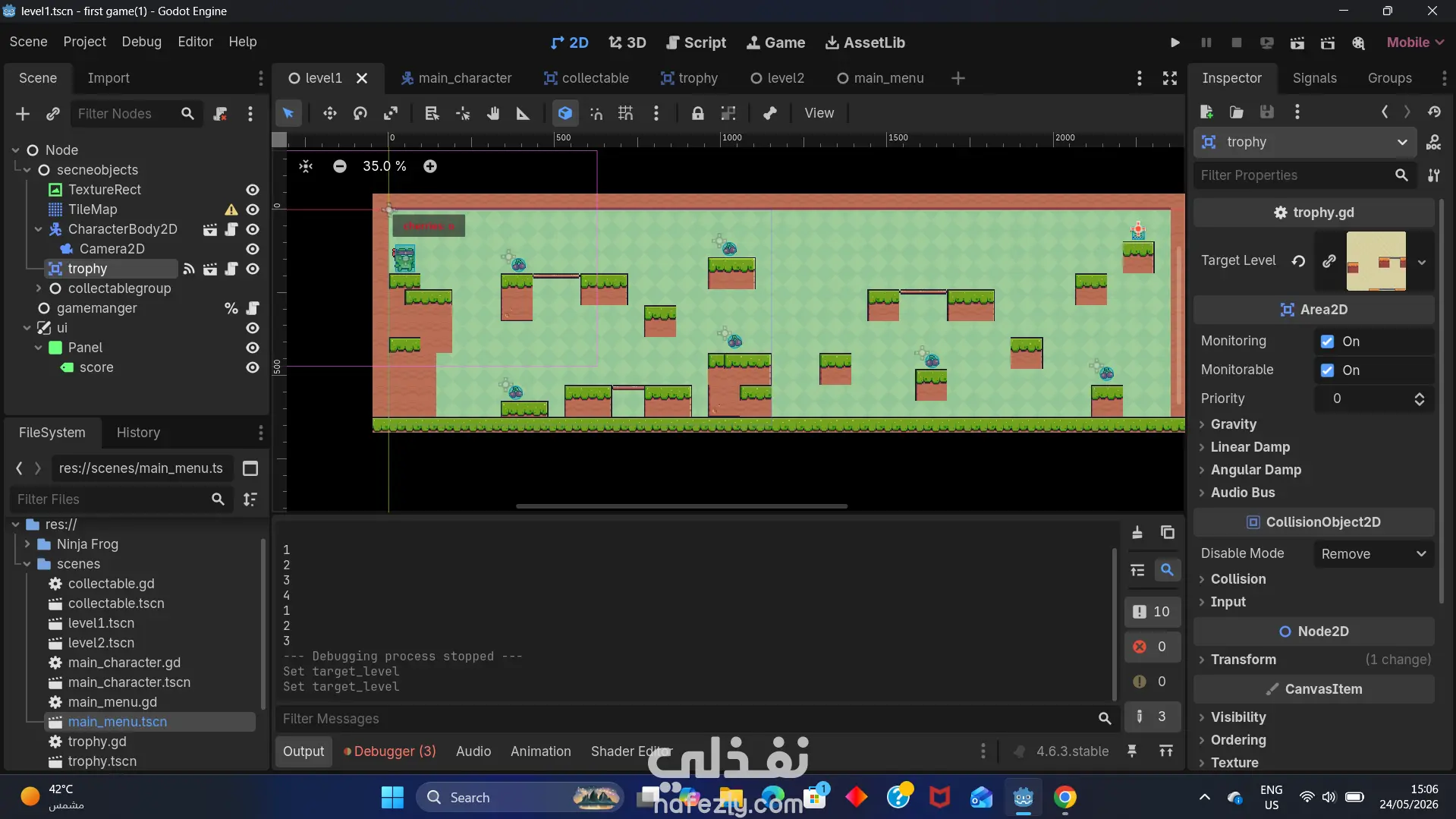
Task: Attach a script using the script icon
Action: tap(220, 114)
